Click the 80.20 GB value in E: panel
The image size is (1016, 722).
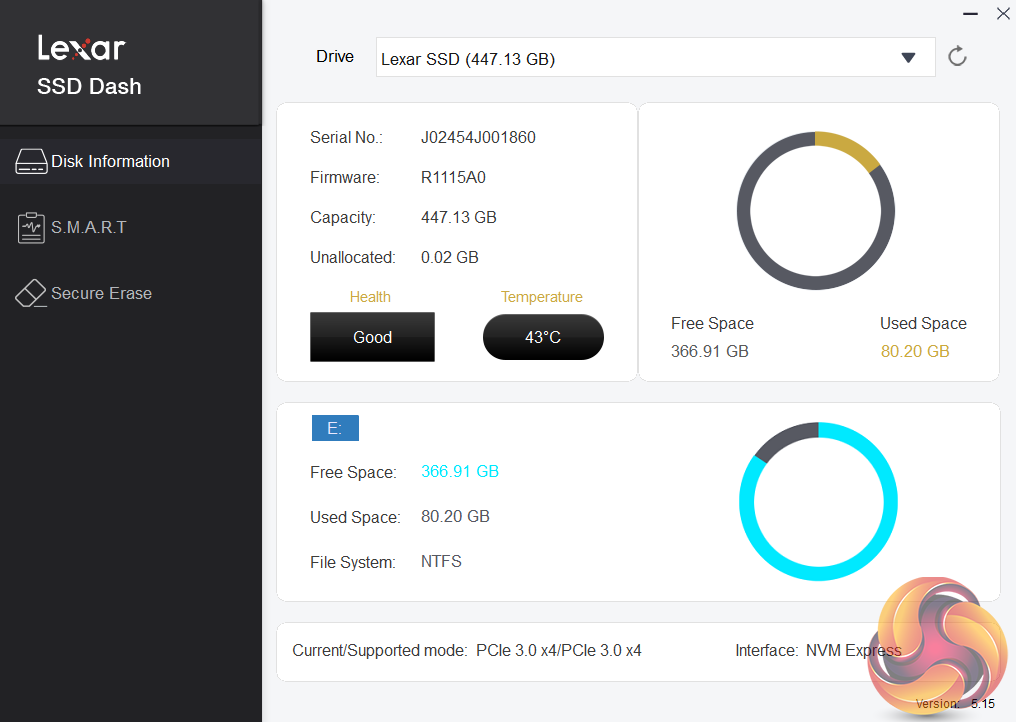456,517
